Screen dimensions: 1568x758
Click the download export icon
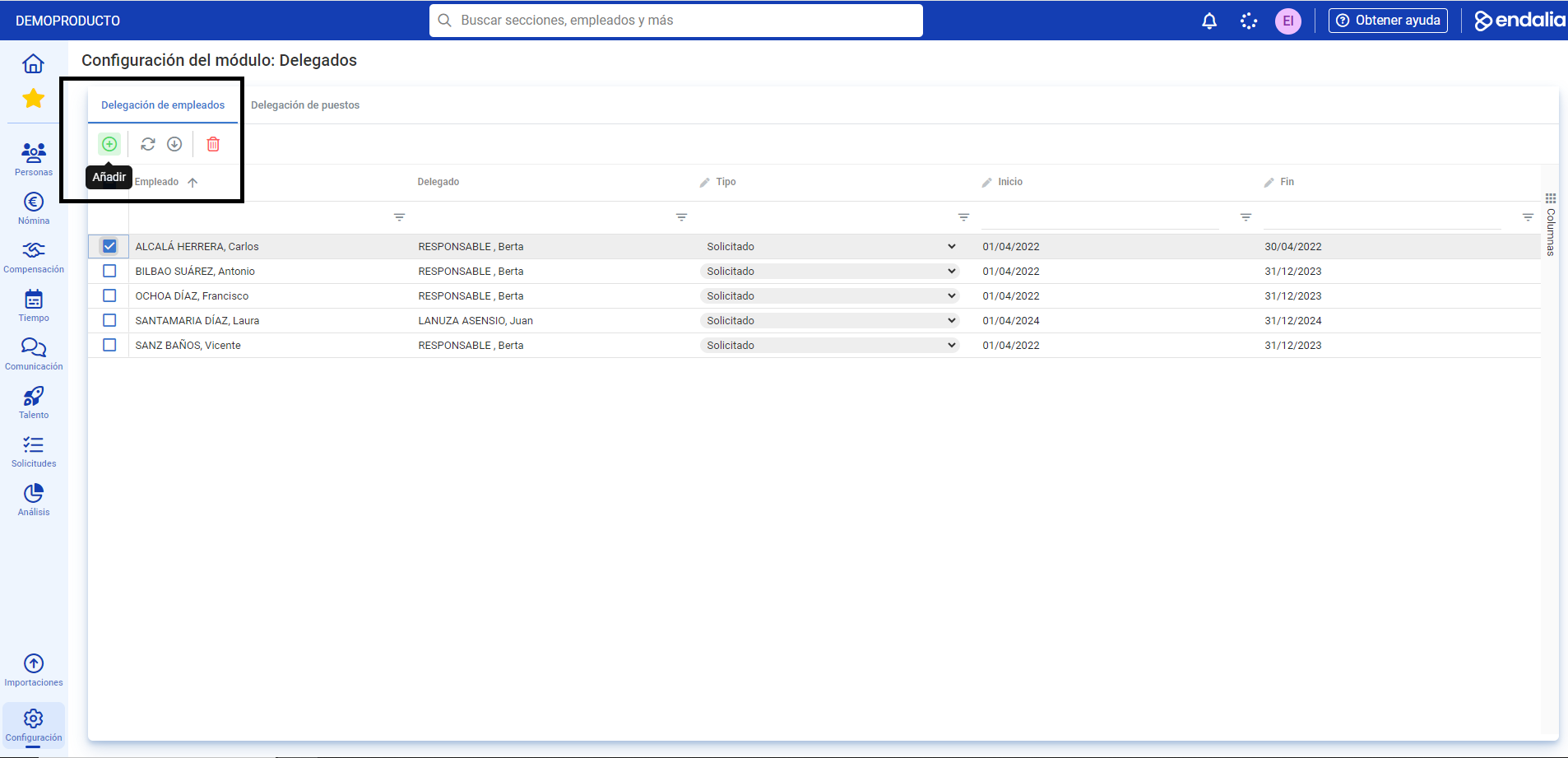click(174, 144)
